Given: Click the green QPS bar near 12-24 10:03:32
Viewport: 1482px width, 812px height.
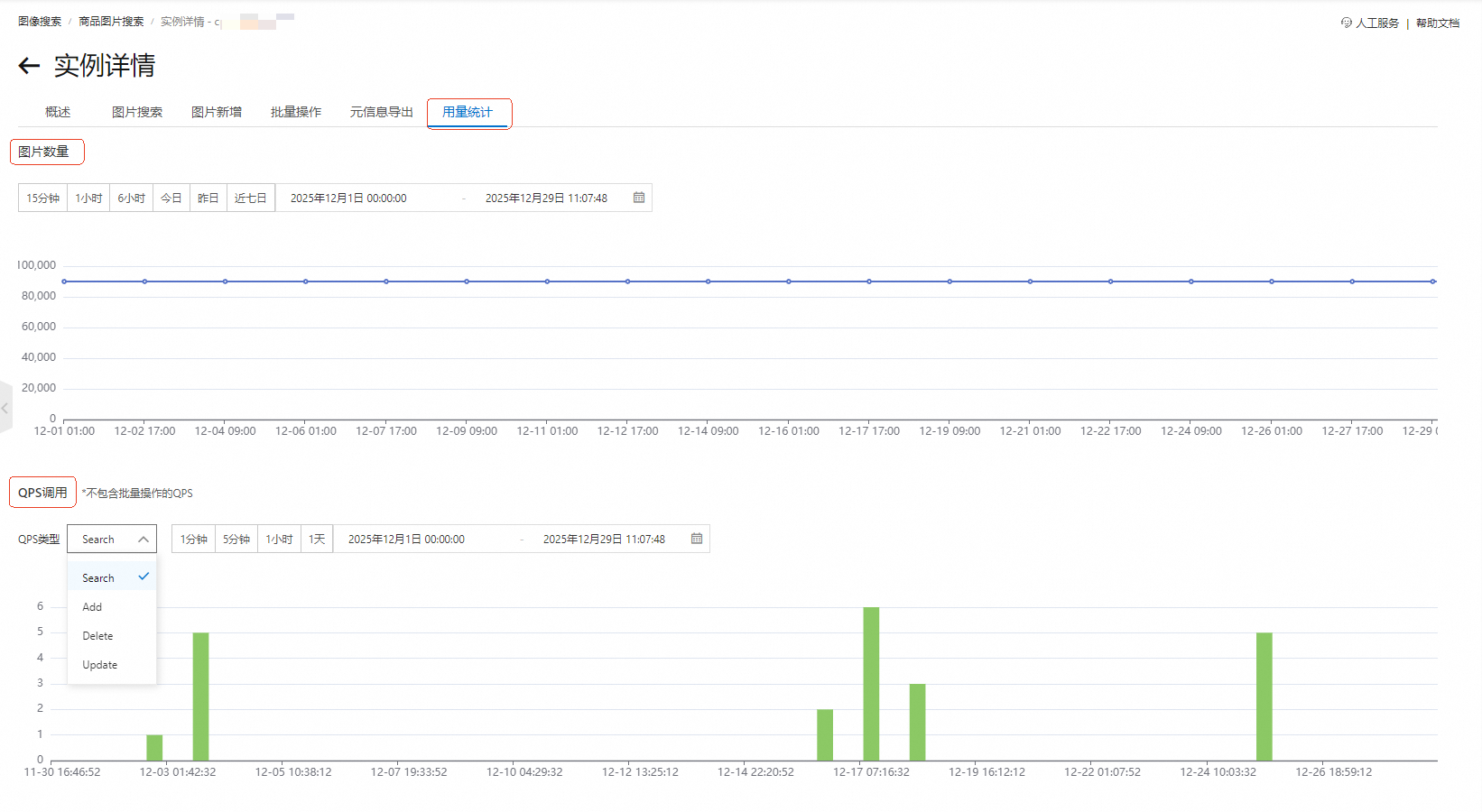Looking at the screenshot, I should pos(1264,697).
